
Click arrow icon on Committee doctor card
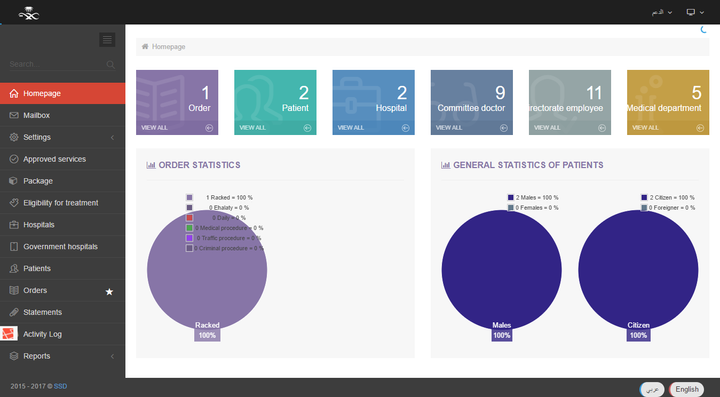504,128
